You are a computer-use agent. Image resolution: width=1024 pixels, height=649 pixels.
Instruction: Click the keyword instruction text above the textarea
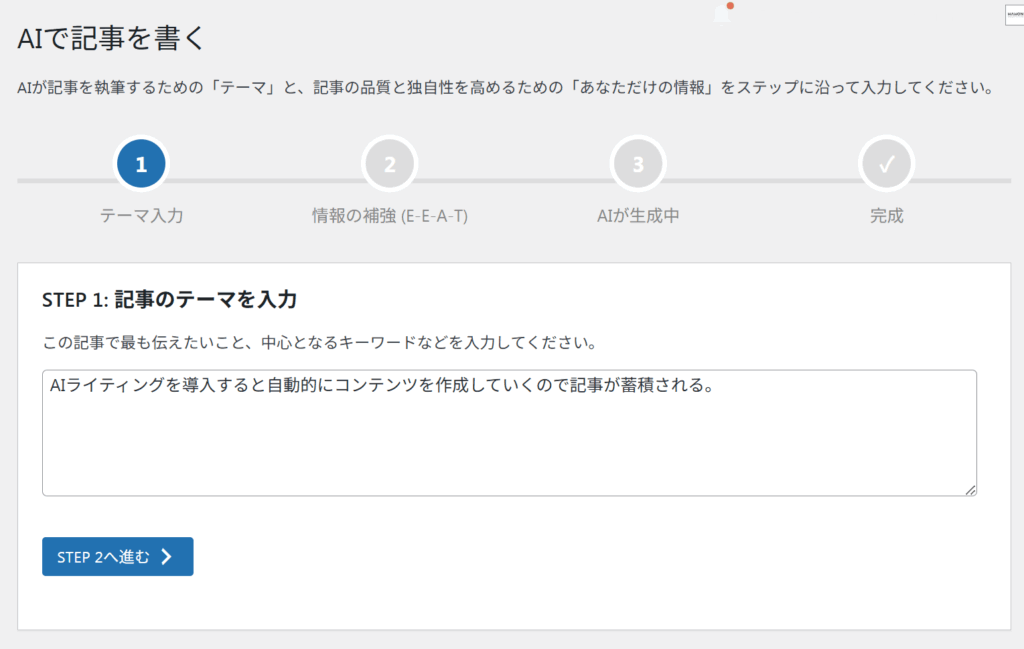(x=319, y=343)
